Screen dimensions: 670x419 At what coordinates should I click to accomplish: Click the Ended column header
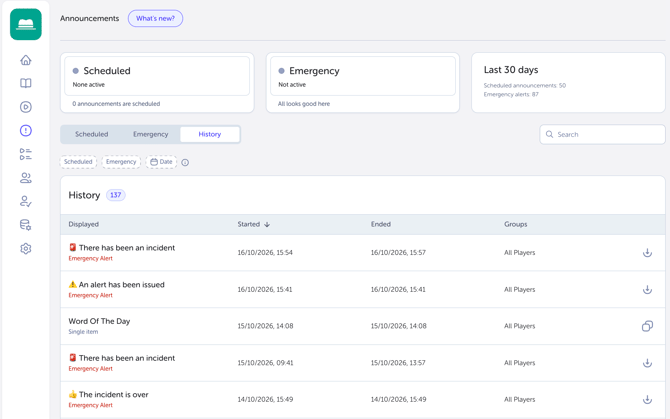pos(381,224)
